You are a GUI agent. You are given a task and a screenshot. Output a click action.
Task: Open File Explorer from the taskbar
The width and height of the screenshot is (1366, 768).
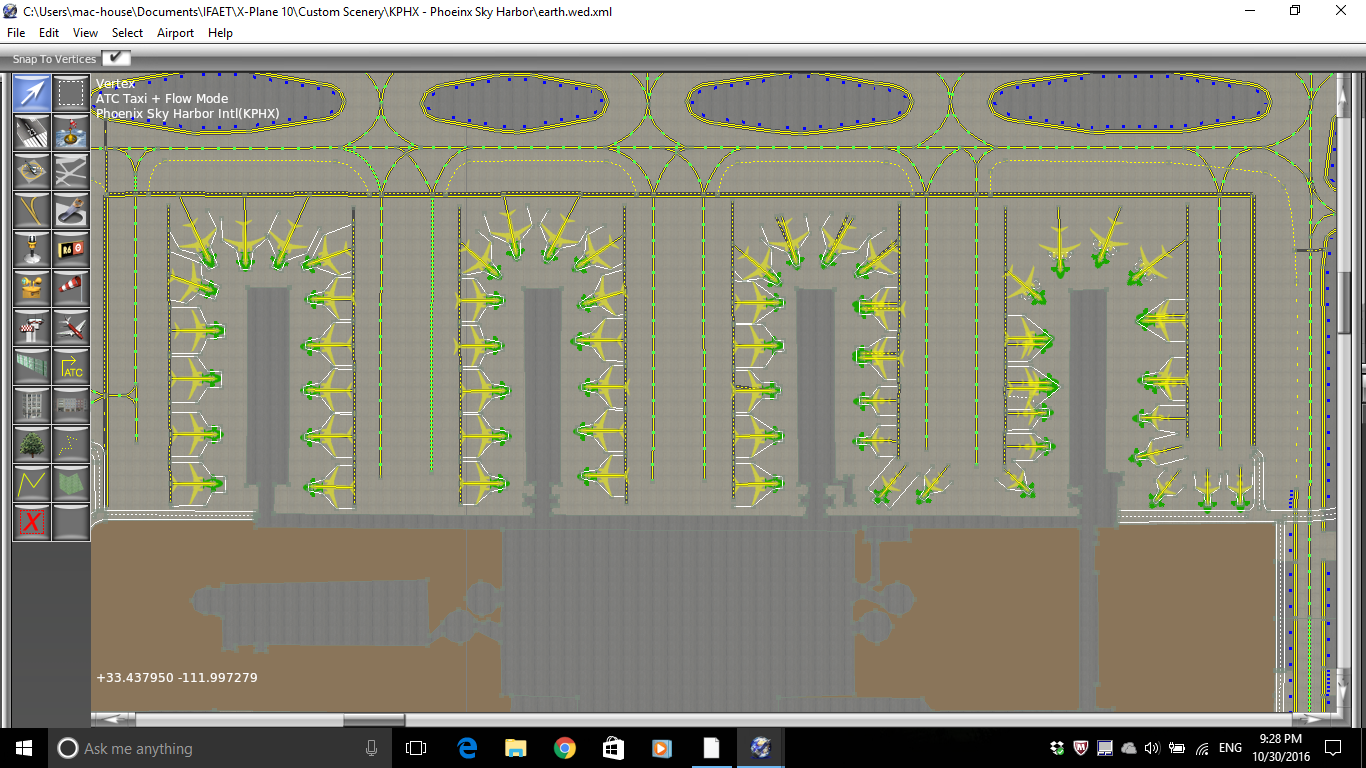tap(516, 748)
